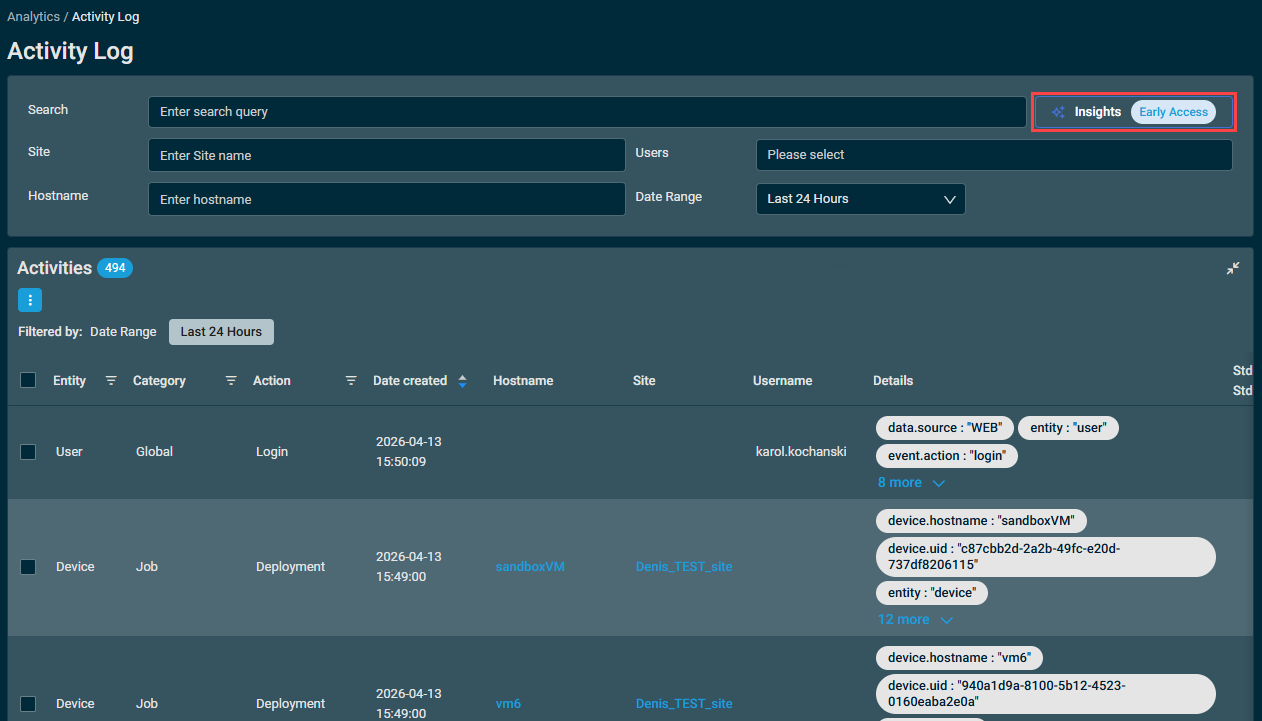
Task: Go to Analytics breadcrumb
Action: (x=33, y=17)
